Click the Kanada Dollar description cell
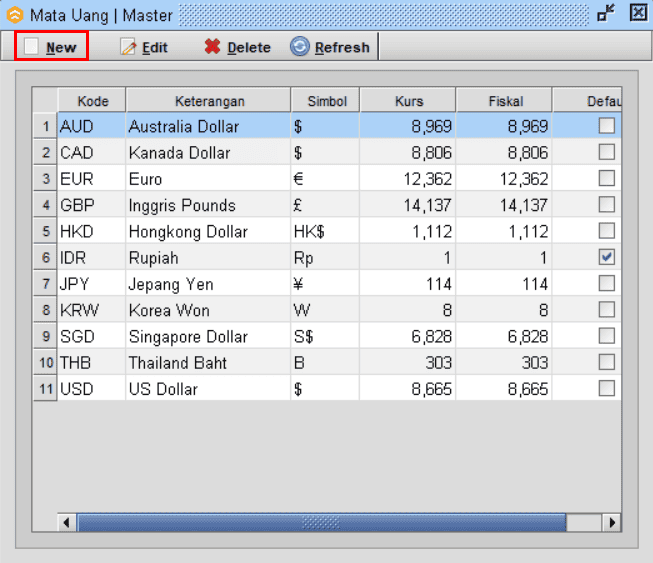 pos(208,152)
